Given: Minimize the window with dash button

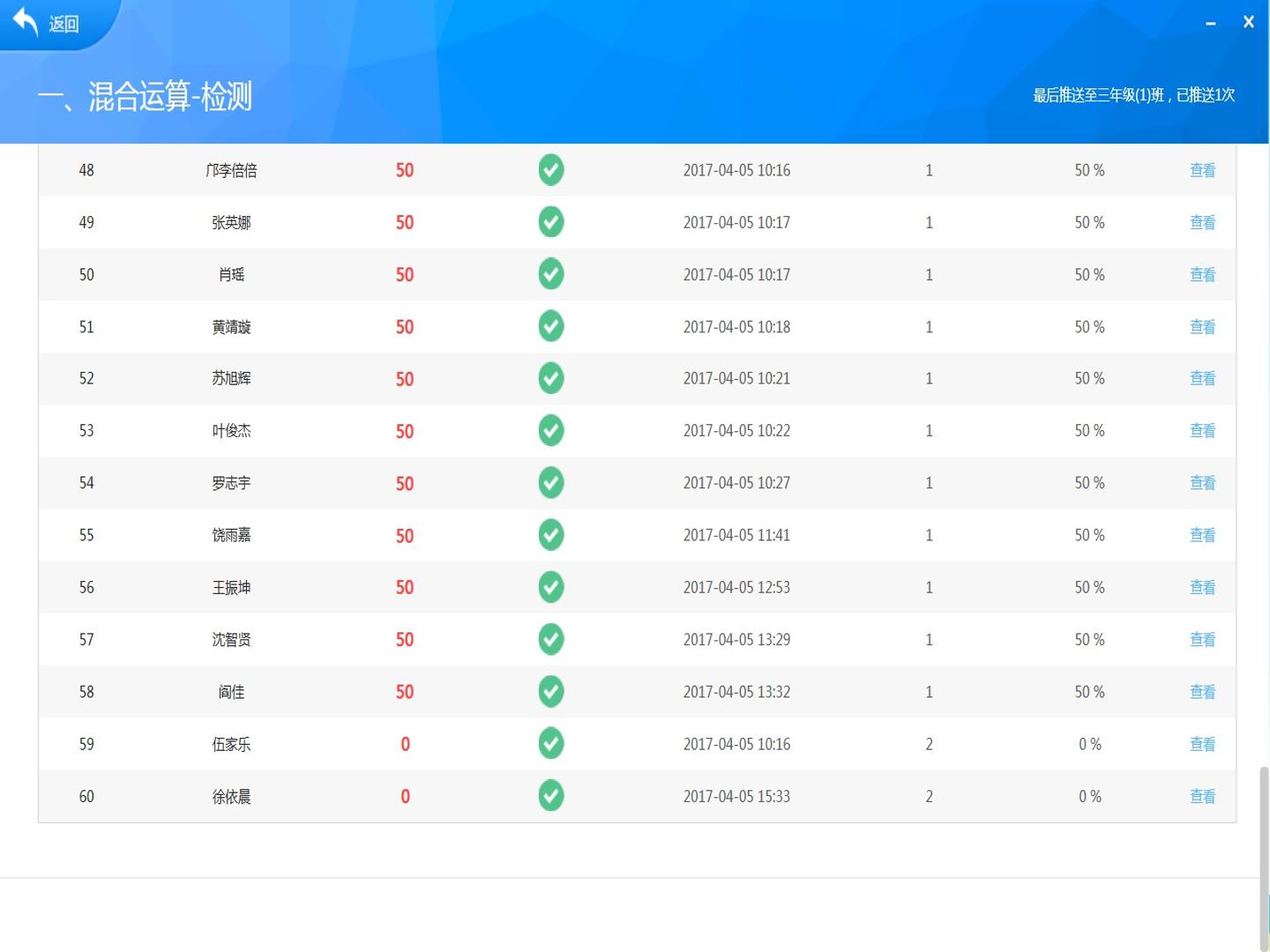Looking at the screenshot, I should 1211,23.
